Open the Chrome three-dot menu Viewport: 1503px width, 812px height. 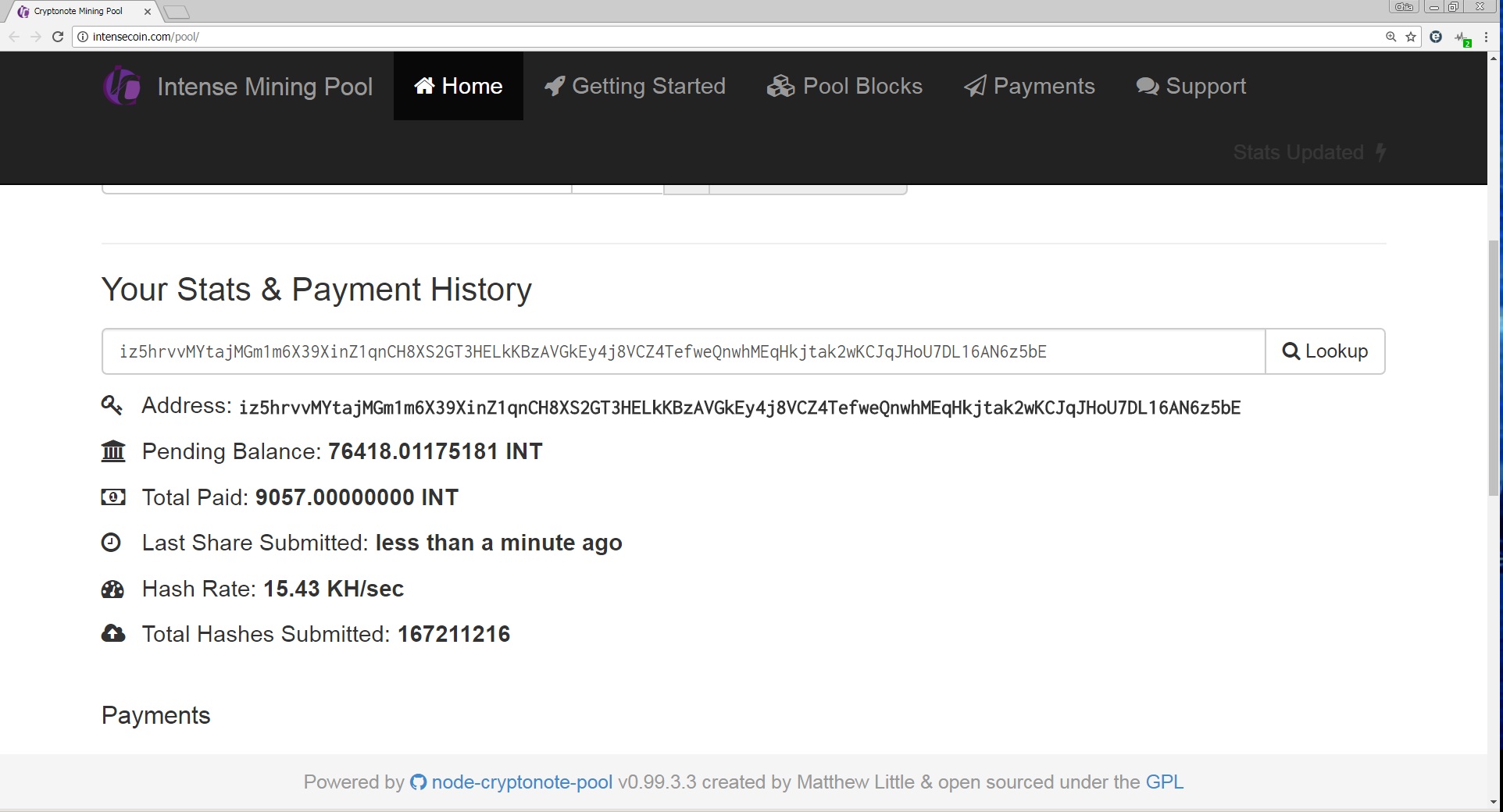tap(1486, 37)
